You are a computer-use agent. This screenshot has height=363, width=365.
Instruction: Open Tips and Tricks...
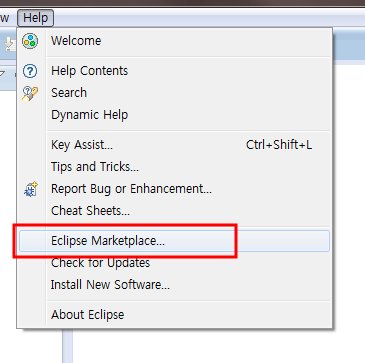(174, 167)
